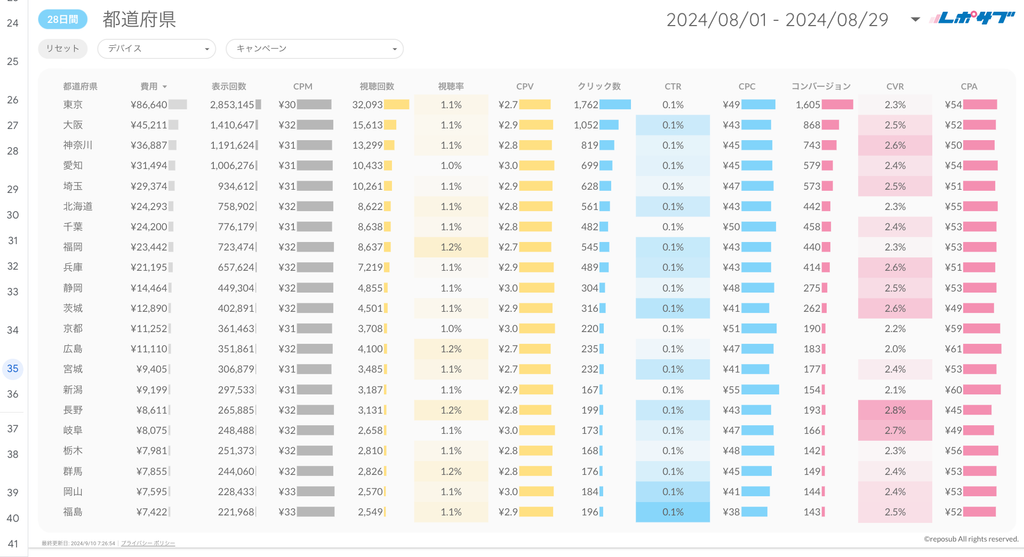Select row number 35 in left gutter
The height and width of the screenshot is (557, 1024).
13,369
